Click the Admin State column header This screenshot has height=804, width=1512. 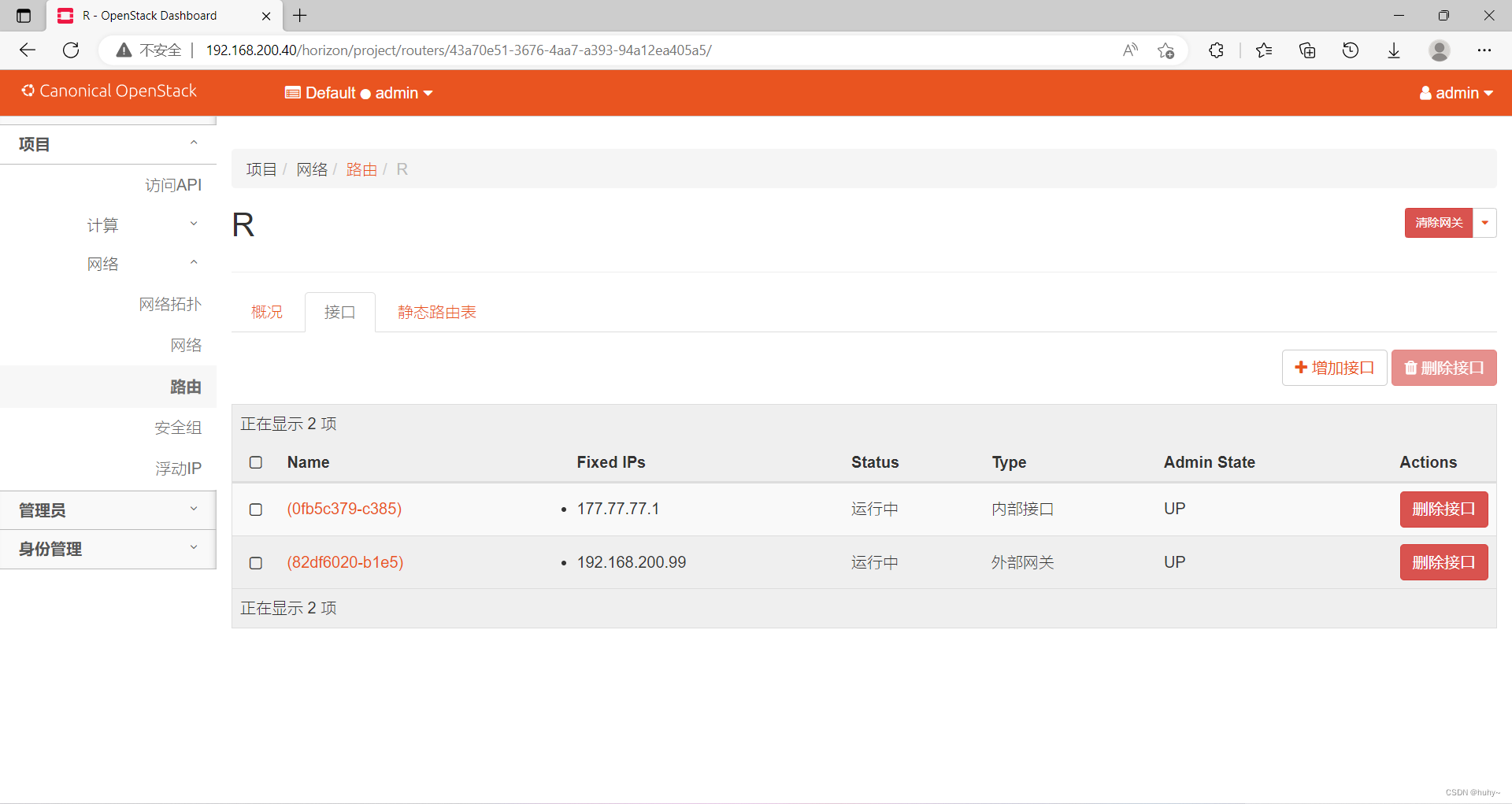(1210, 462)
